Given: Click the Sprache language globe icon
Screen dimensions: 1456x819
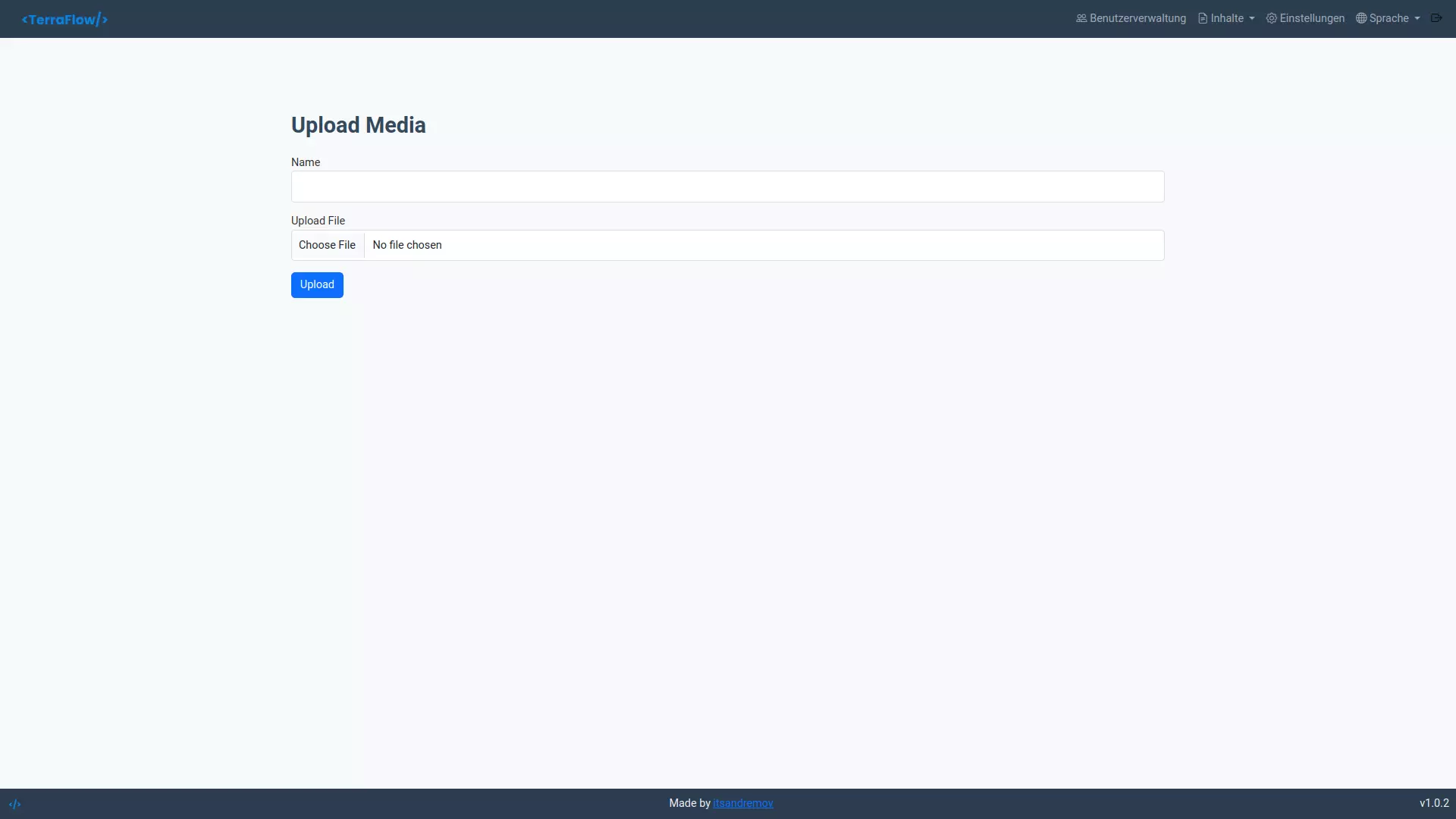Looking at the screenshot, I should [x=1361, y=18].
